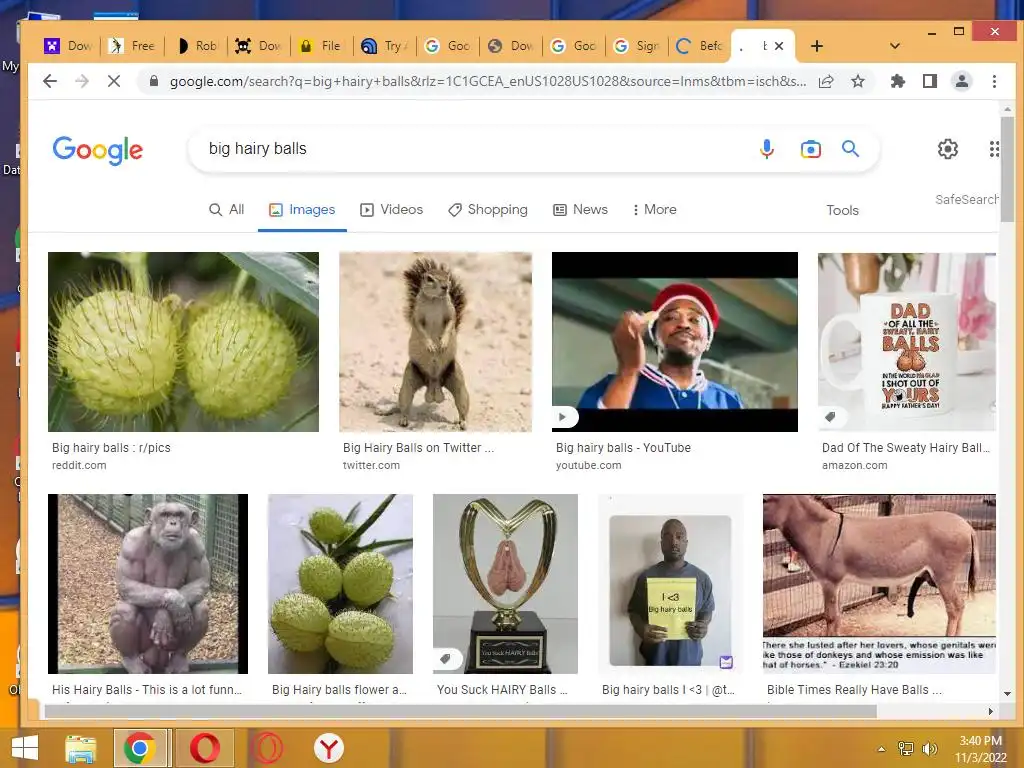
Task: Switch to the Videos tab
Action: click(x=392, y=210)
